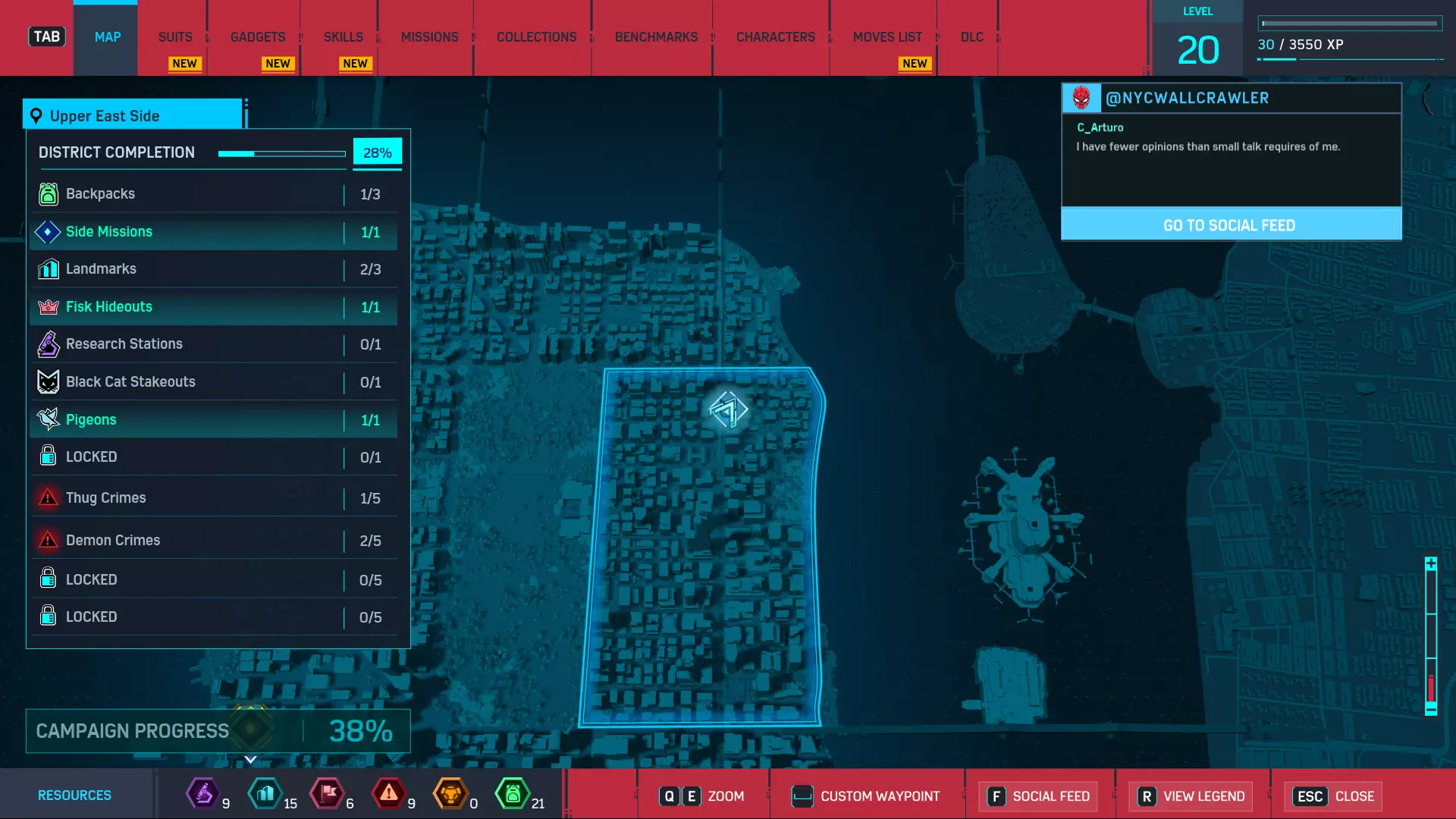Open the Suits tab
Image resolution: width=1456 pixels, height=819 pixels.
[175, 37]
